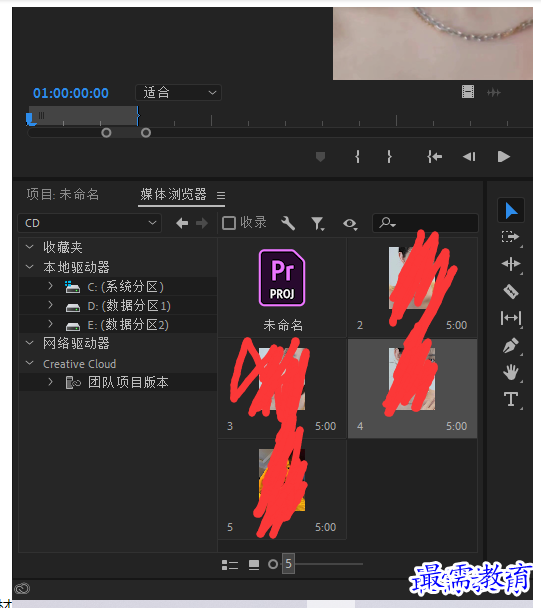Image resolution: width=541 pixels, height=608 pixels.
Task: Click the 01:00:00:00 timecode
Action: tap(71, 93)
